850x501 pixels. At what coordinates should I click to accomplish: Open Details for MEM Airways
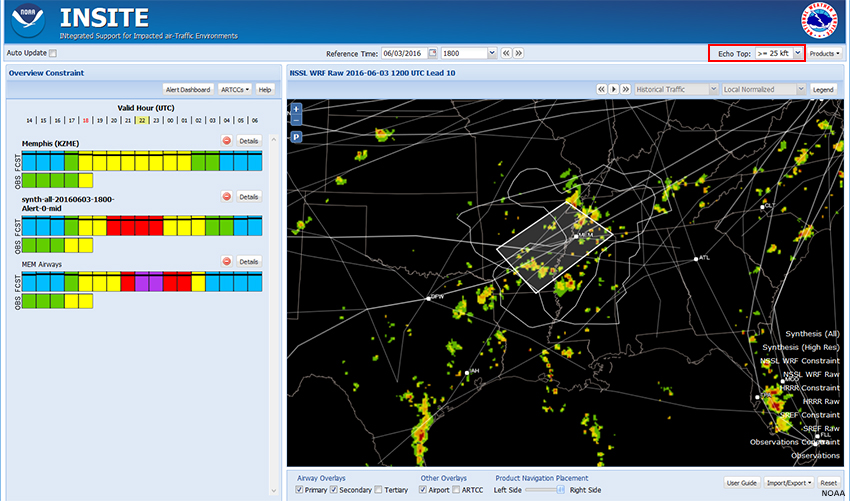[x=249, y=261]
